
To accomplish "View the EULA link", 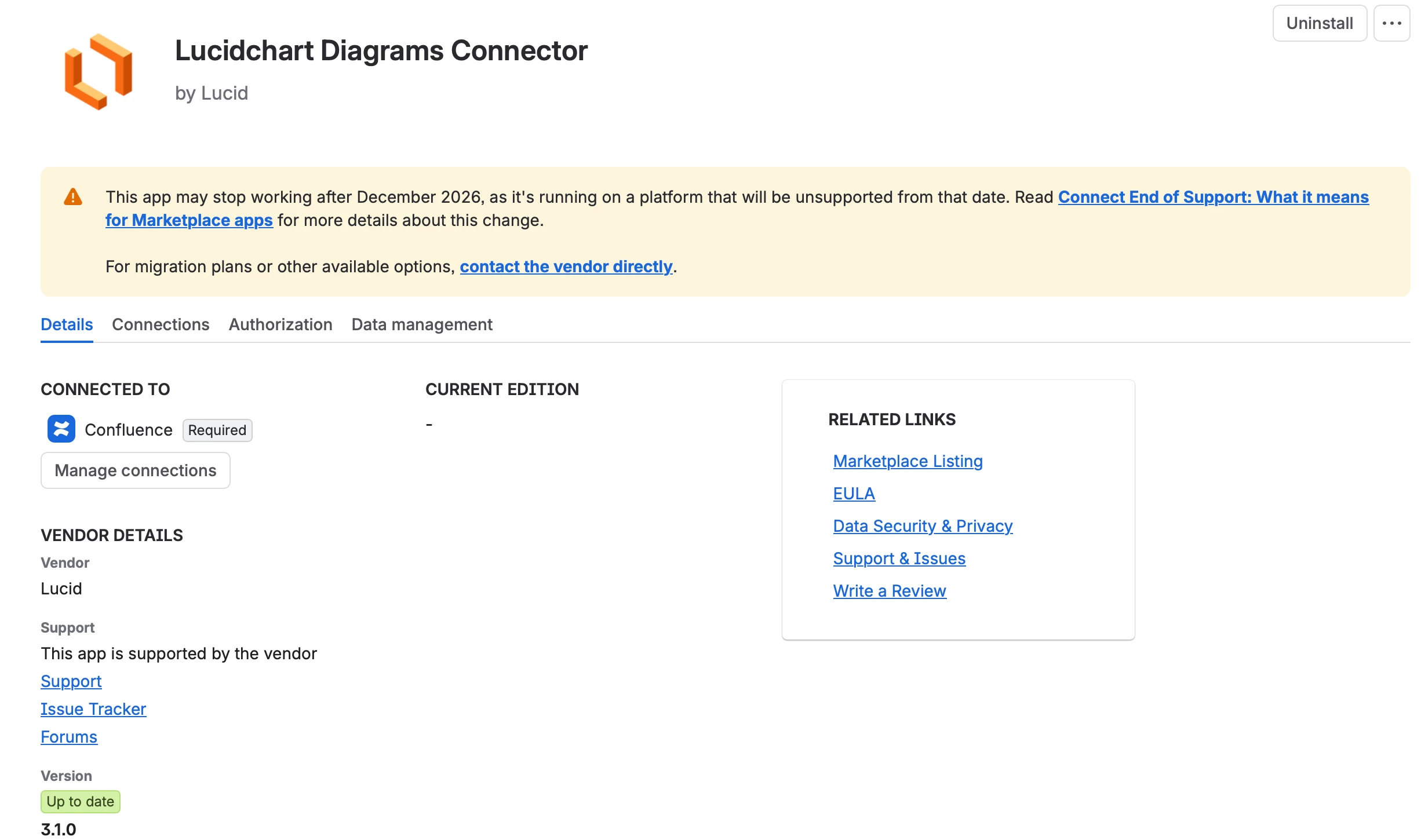I will [x=854, y=494].
